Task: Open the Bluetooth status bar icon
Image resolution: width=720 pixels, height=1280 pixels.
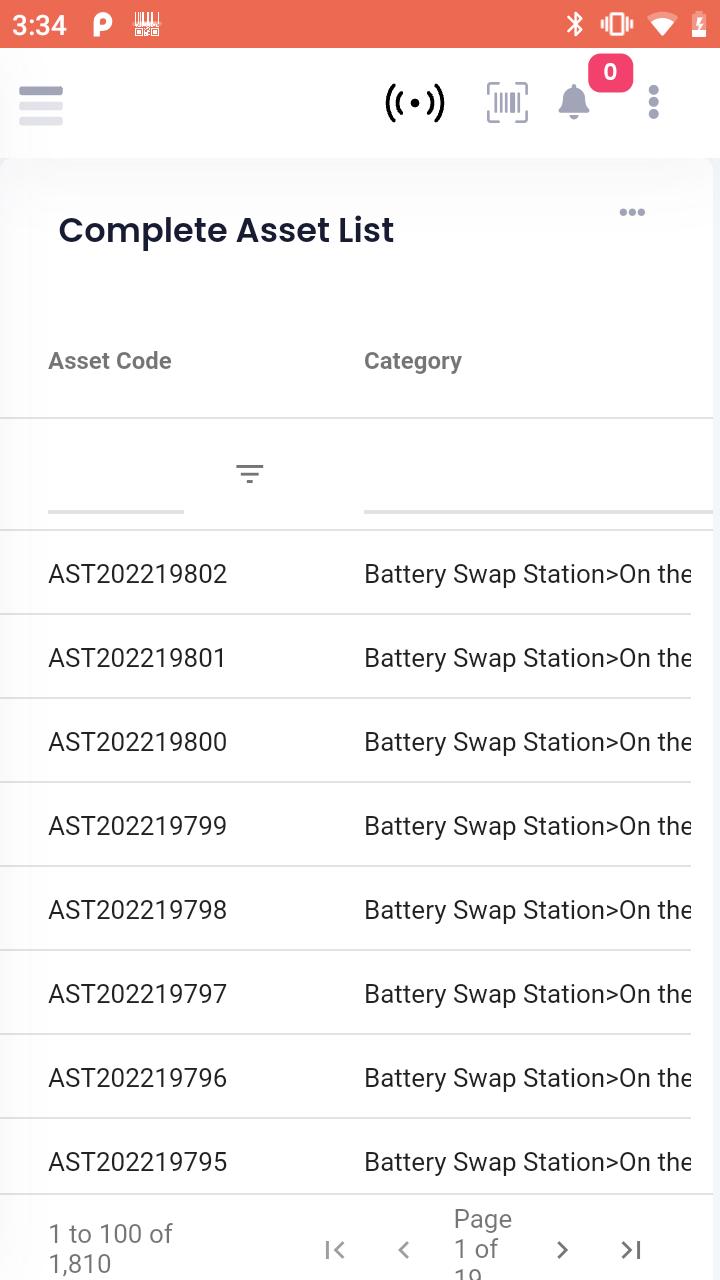Action: point(575,24)
